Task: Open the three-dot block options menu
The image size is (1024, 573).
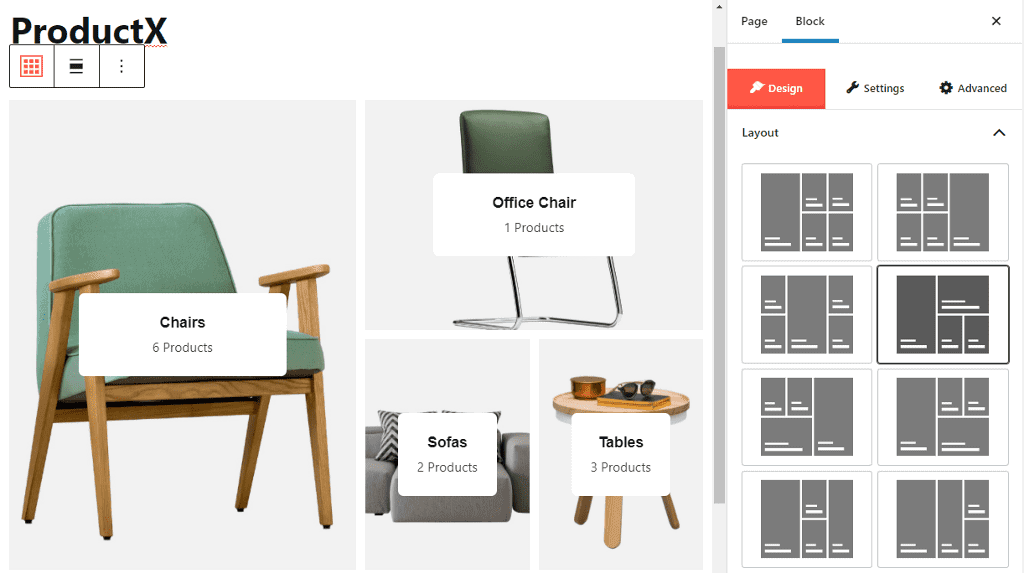Action: tap(122, 66)
